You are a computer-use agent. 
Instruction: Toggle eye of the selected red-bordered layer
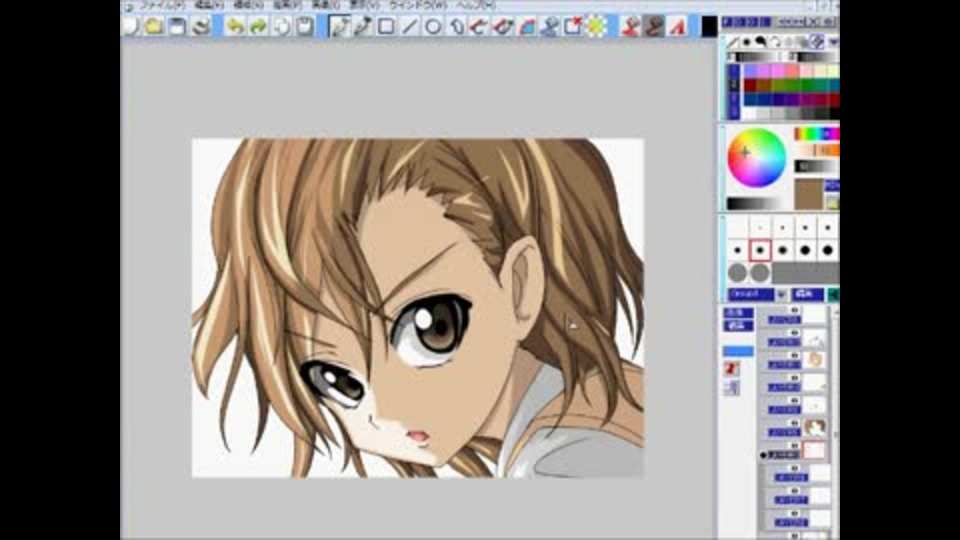795,446
